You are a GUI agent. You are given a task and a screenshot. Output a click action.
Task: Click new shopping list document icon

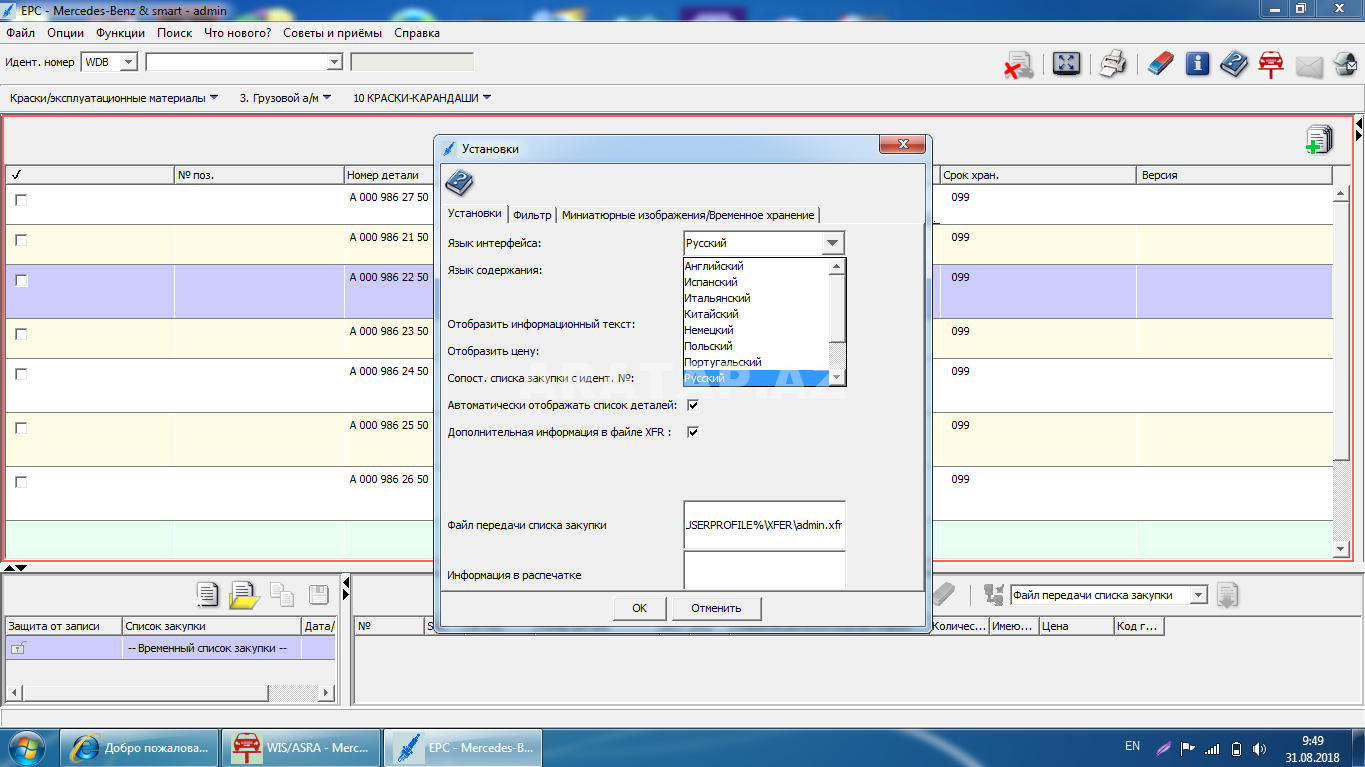pos(207,594)
